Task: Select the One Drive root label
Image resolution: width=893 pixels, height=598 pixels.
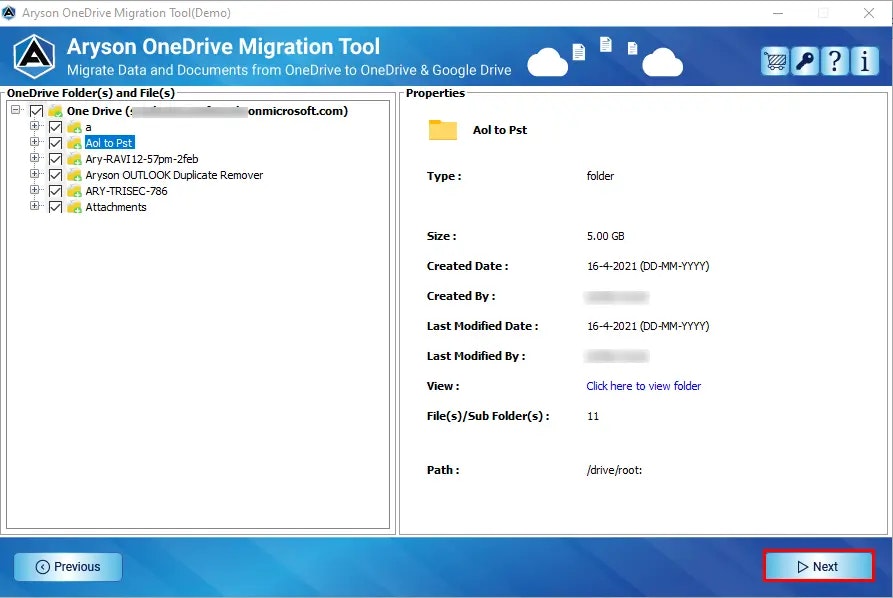Action: (207, 111)
